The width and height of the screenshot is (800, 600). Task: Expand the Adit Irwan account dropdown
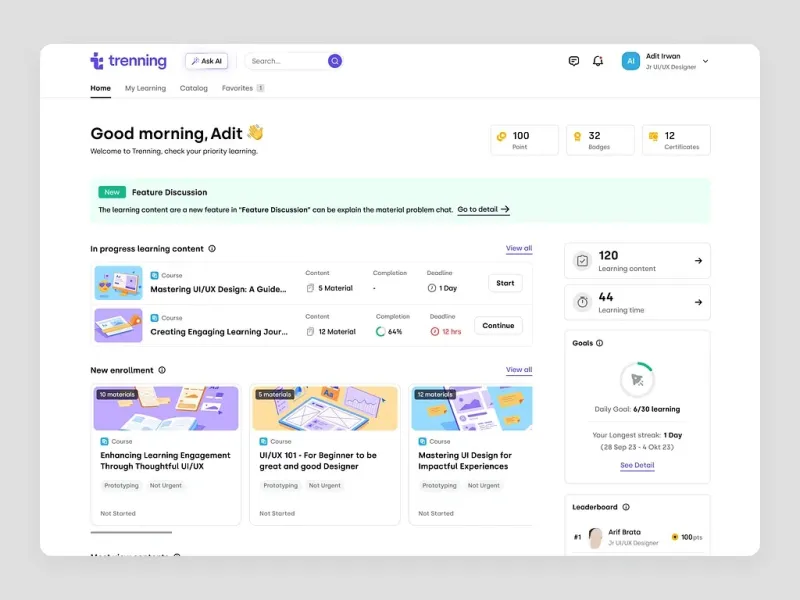point(706,61)
